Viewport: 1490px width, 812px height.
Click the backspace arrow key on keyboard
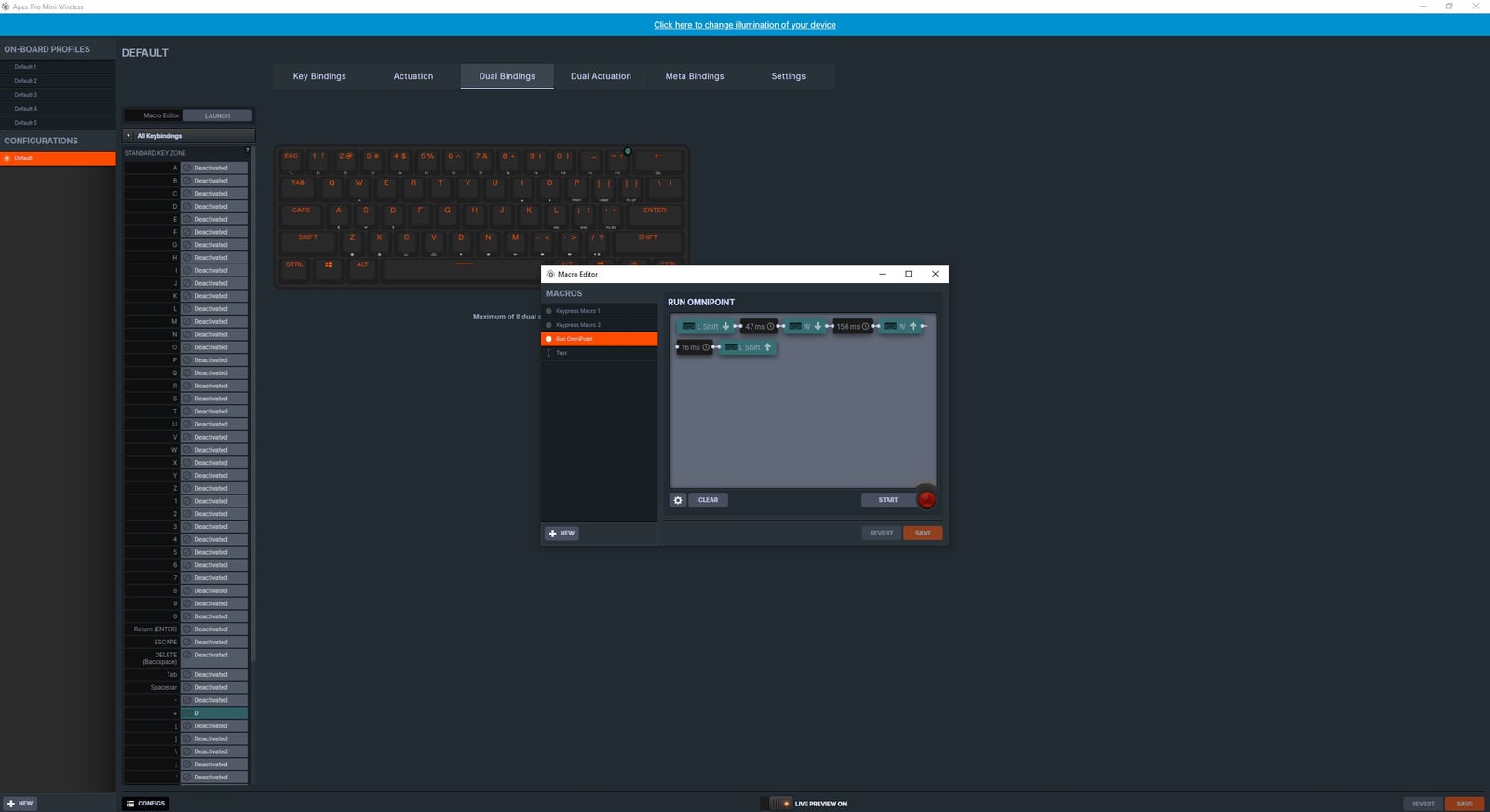tap(657, 156)
